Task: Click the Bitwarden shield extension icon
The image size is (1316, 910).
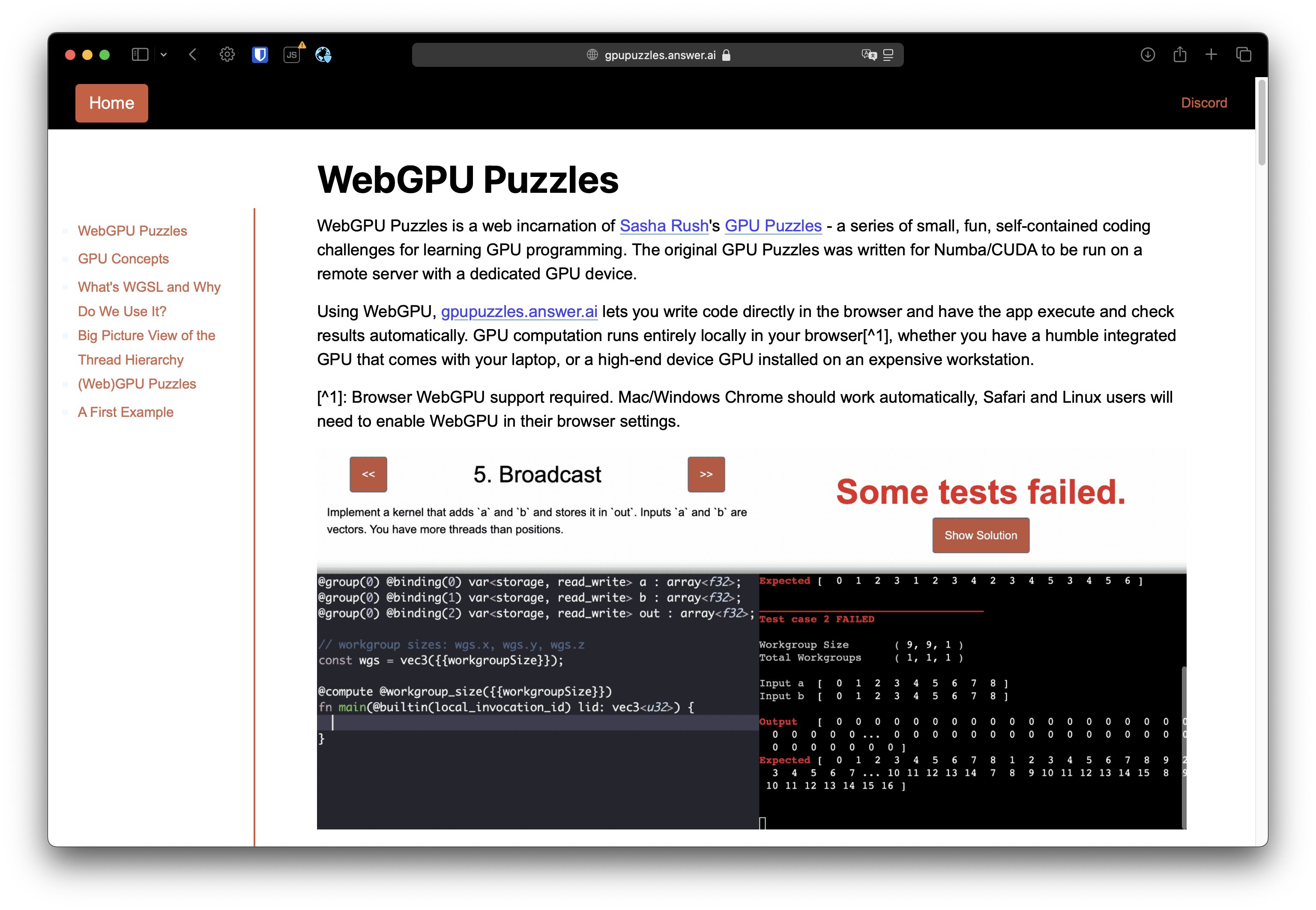Action: (x=260, y=55)
